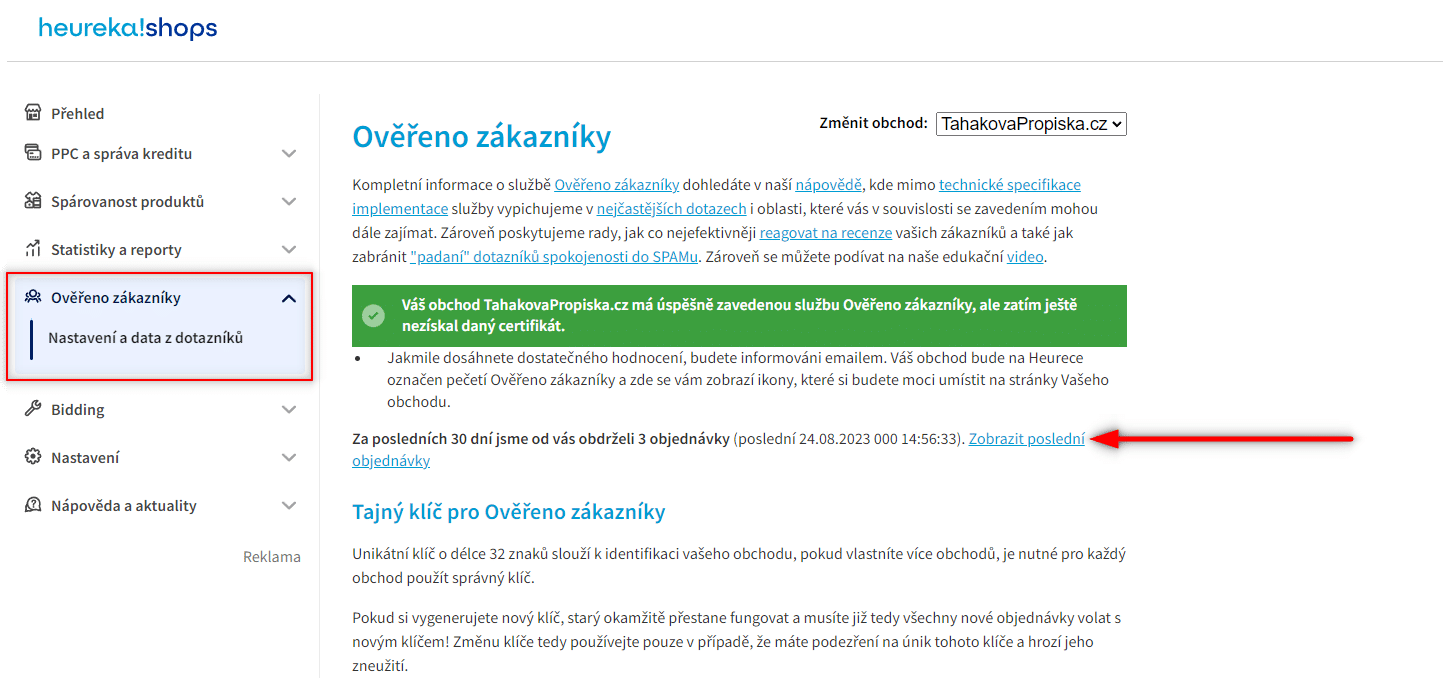Select PPC a správa kreditu menu item
Image resolution: width=1443 pixels, height=678 pixels.
121,154
